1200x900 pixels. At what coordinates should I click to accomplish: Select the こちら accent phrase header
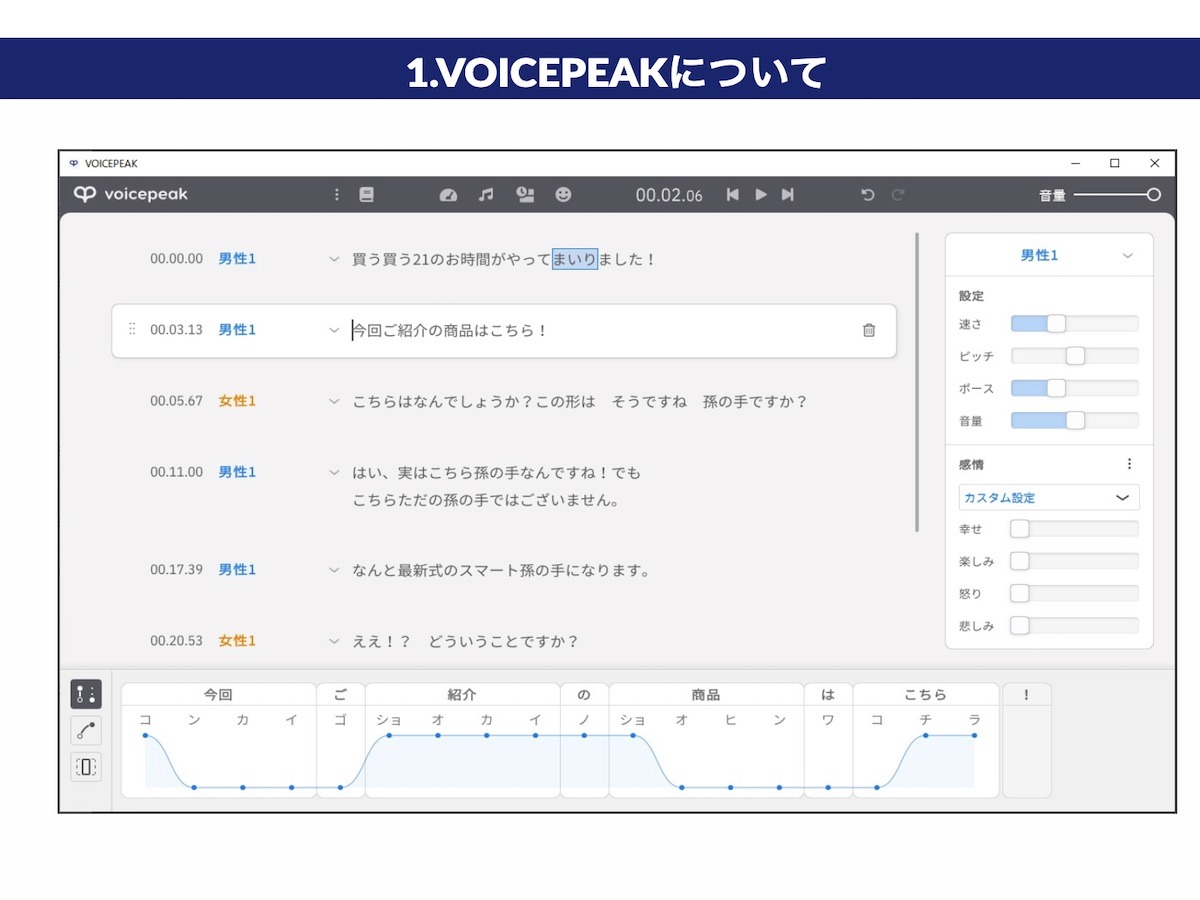point(925,694)
